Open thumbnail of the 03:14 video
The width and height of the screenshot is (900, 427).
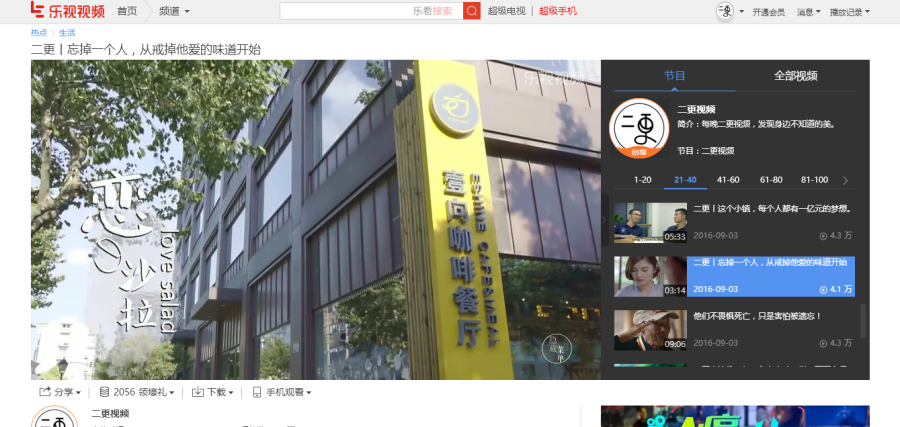coord(650,276)
